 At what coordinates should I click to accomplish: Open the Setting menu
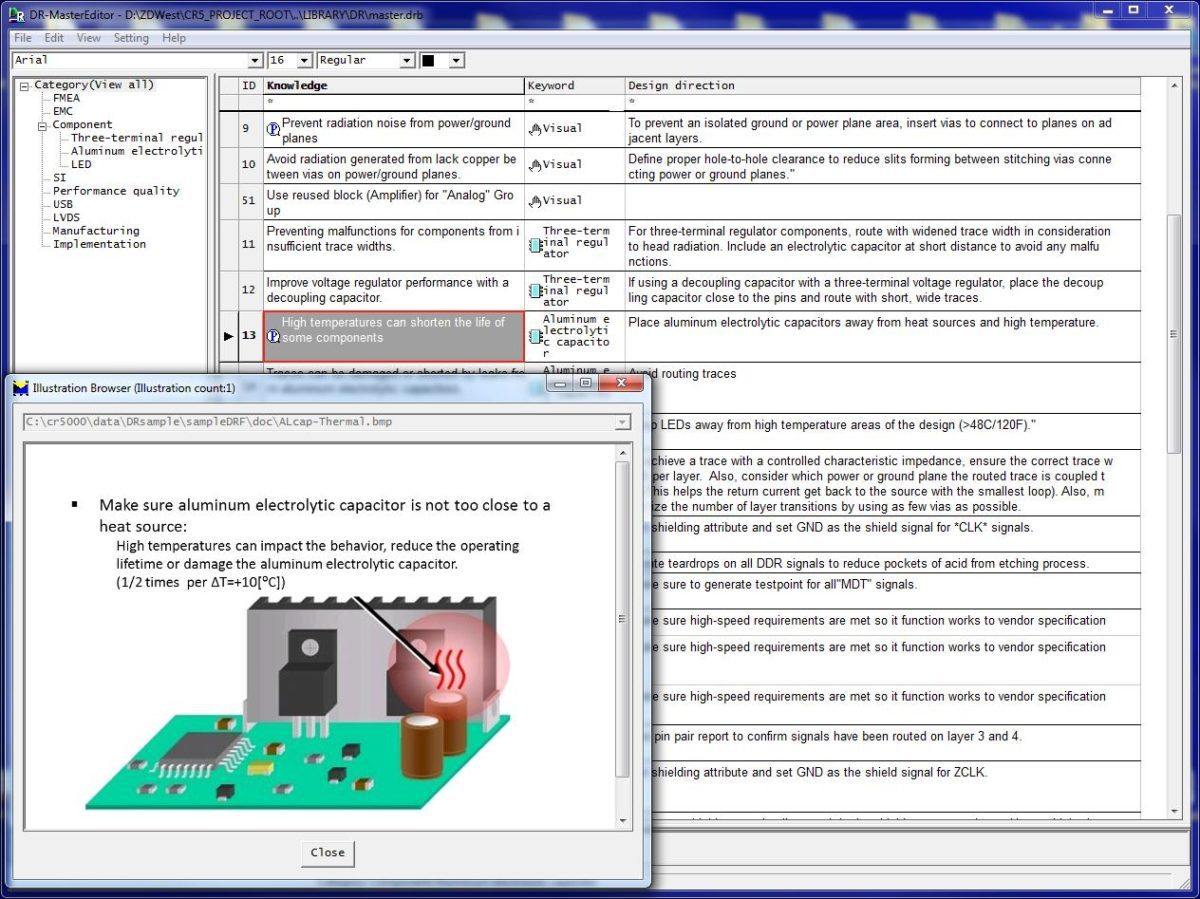pos(131,38)
